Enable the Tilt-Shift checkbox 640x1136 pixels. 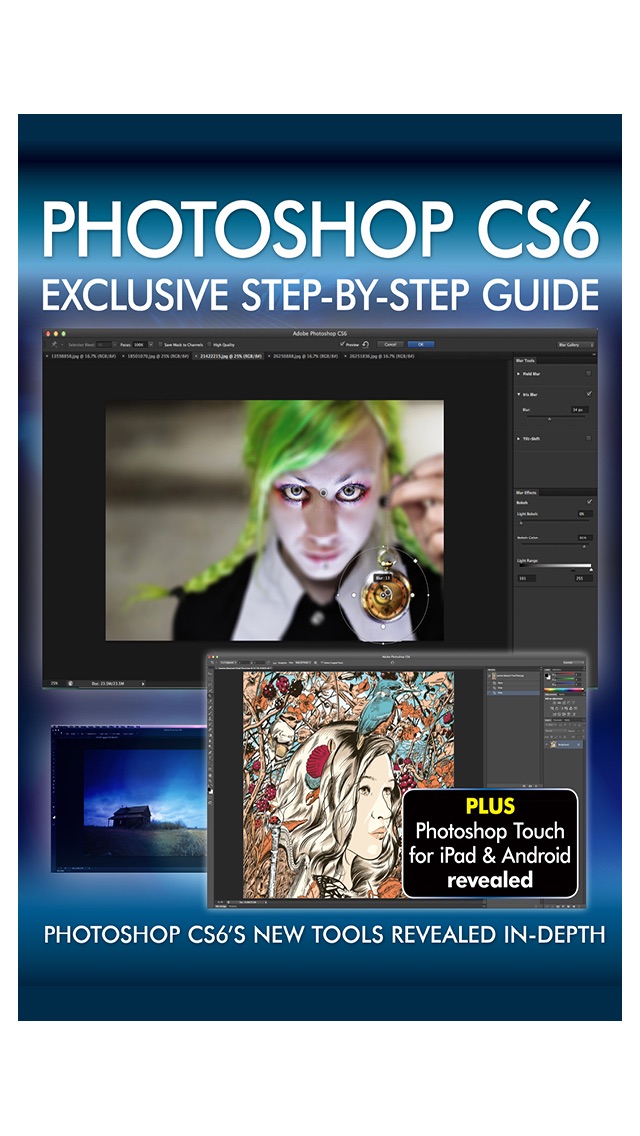click(x=589, y=438)
